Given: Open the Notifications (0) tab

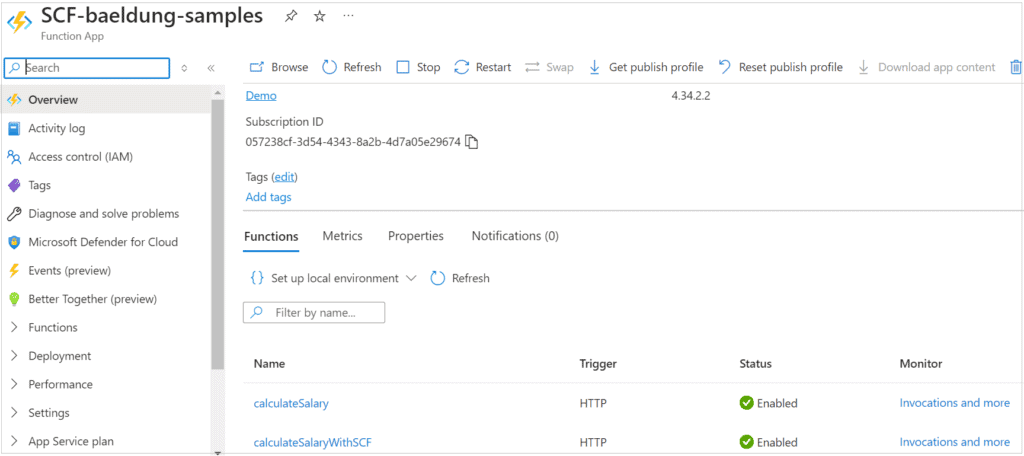Looking at the screenshot, I should point(514,236).
